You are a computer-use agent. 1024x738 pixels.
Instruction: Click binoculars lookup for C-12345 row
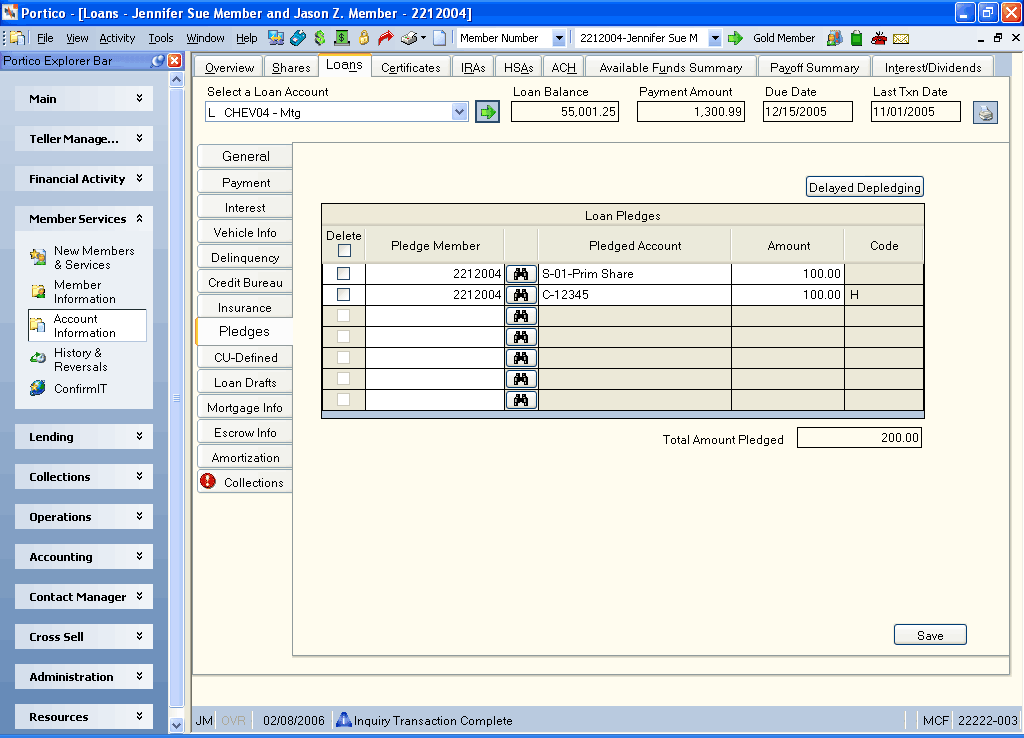point(520,295)
